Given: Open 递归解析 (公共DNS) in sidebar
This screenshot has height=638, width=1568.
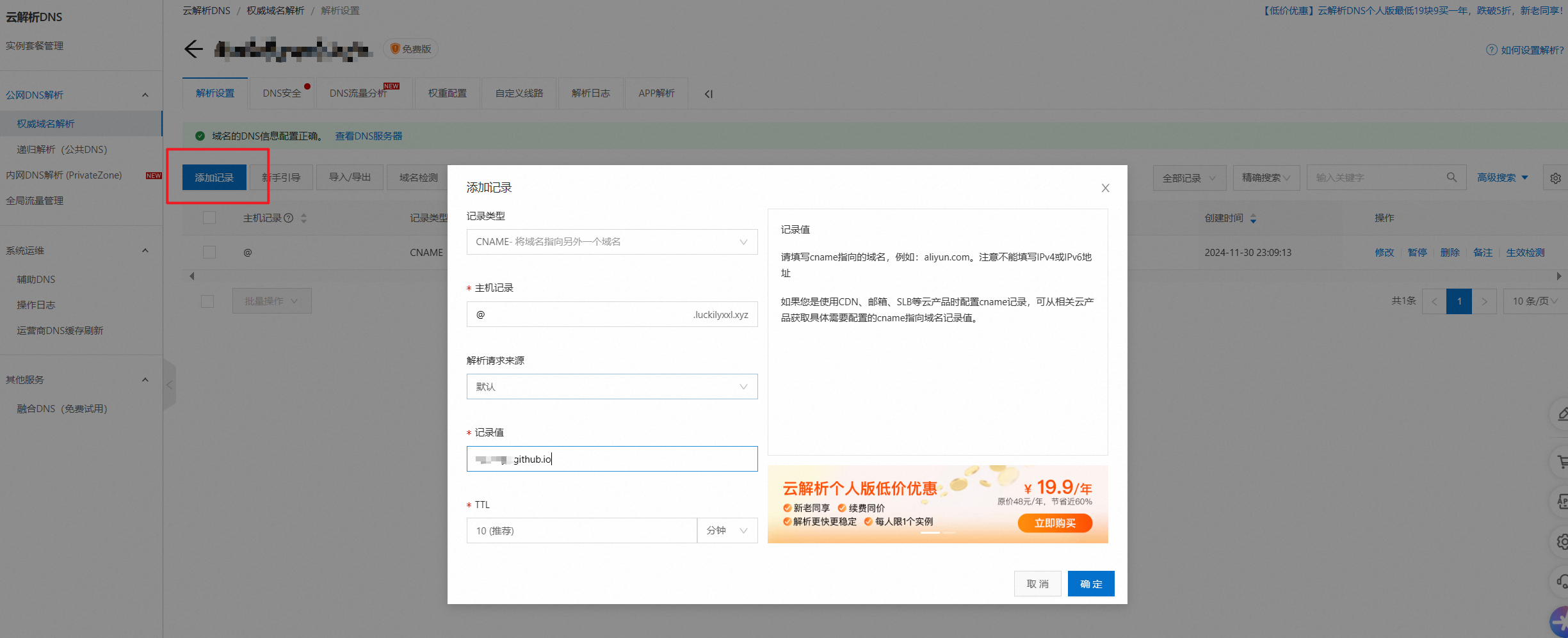Looking at the screenshot, I should pyautogui.click(x=62, y=149).
